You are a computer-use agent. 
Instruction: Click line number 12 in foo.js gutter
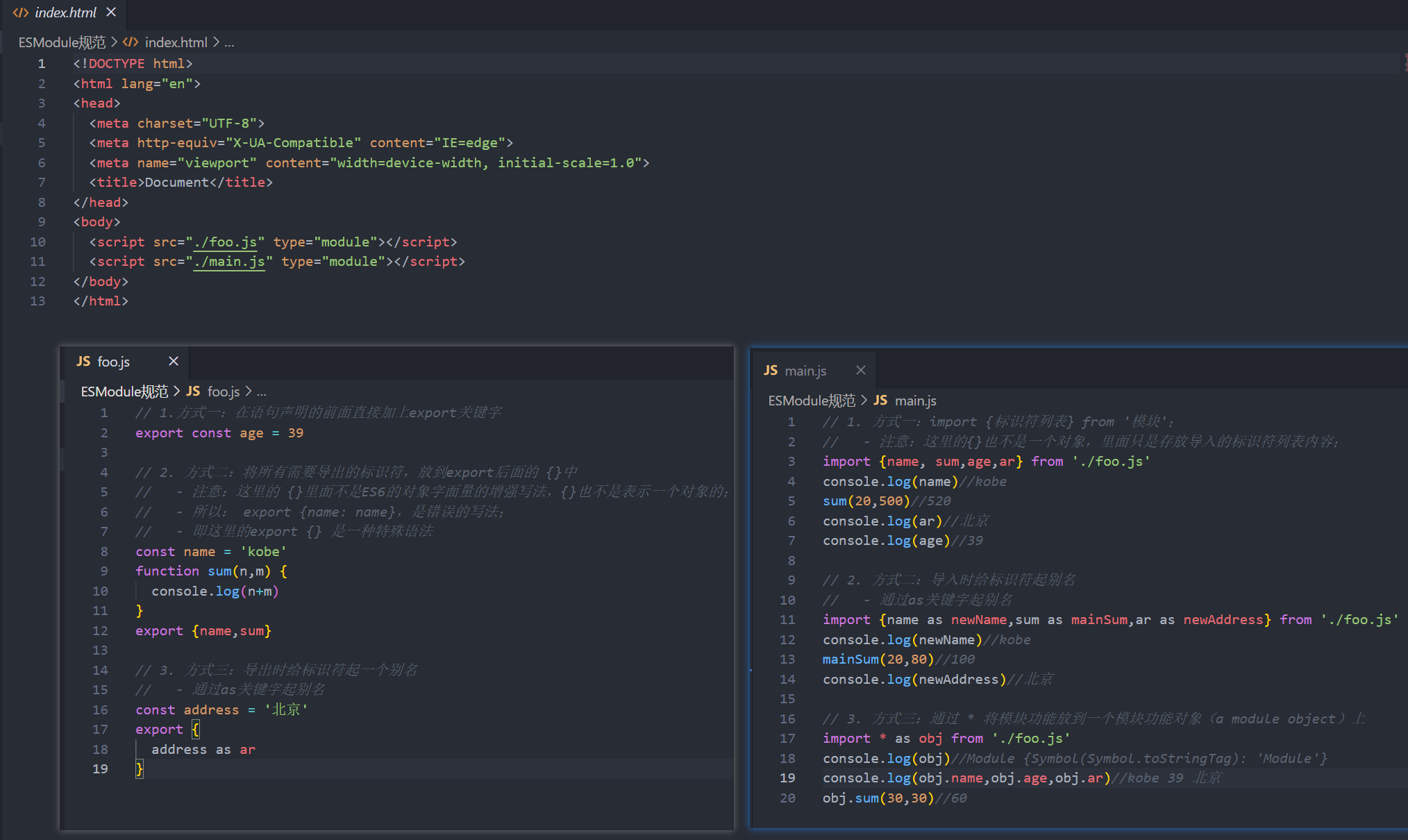click(100, 630)
